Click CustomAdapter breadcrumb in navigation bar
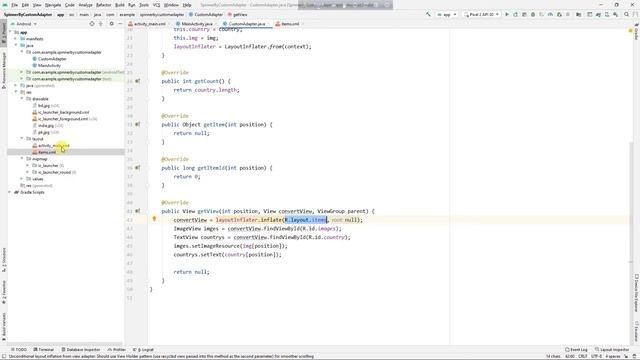This screenshot has width=640, height=360. click(208, 14)
